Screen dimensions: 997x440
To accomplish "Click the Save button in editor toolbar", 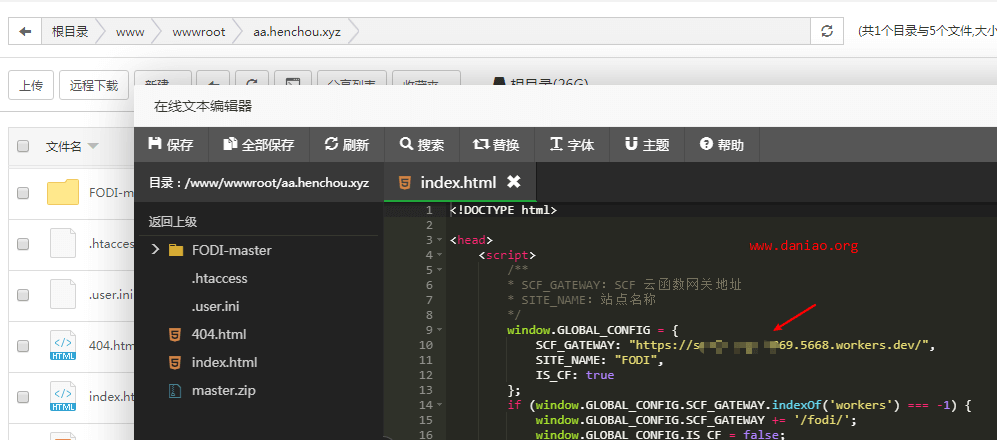I will [x=170, y=144].
